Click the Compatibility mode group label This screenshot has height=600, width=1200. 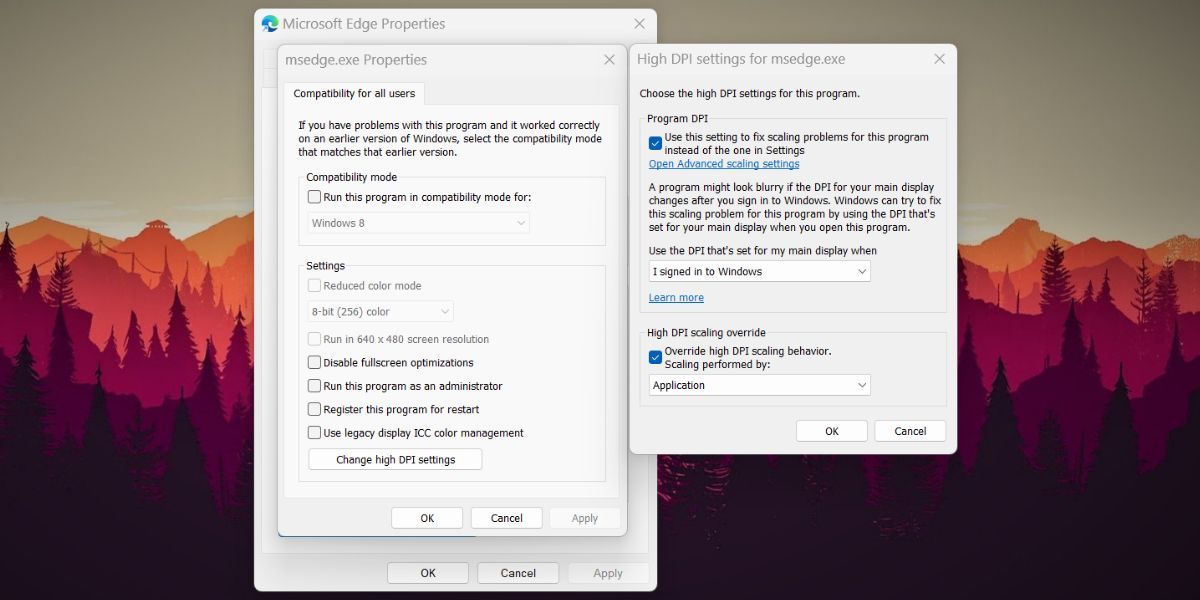(351, 177)
